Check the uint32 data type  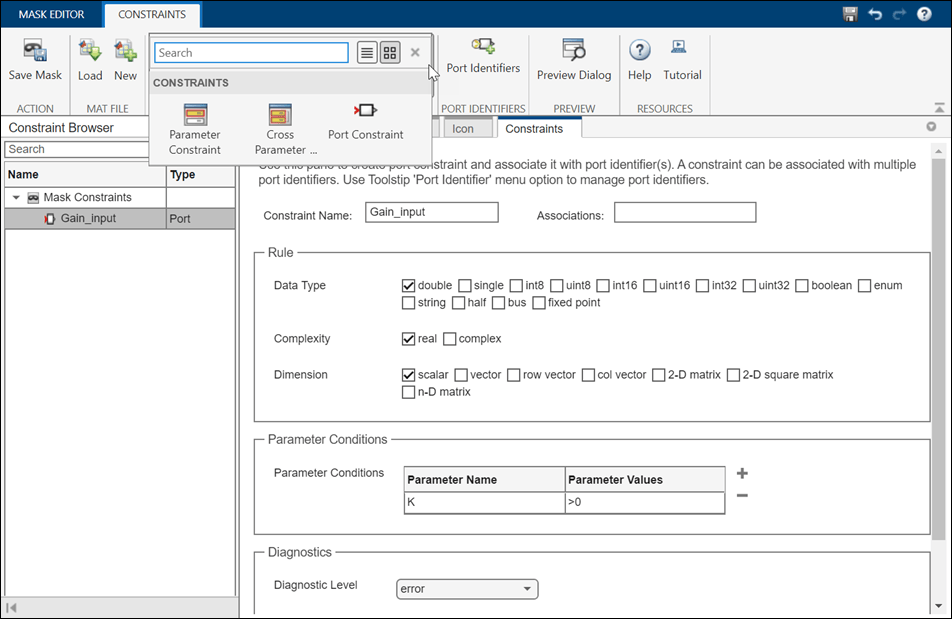coord(749,286)
